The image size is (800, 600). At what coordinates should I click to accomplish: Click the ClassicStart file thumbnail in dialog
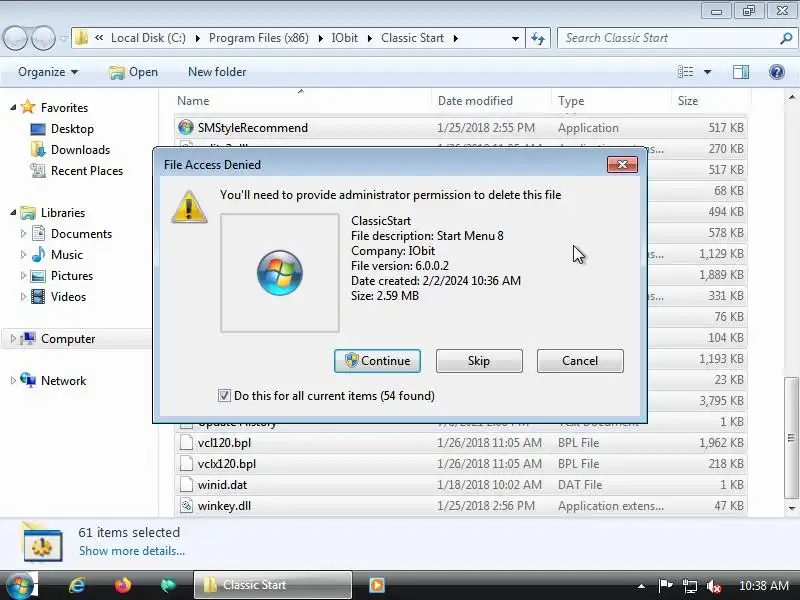280,273
